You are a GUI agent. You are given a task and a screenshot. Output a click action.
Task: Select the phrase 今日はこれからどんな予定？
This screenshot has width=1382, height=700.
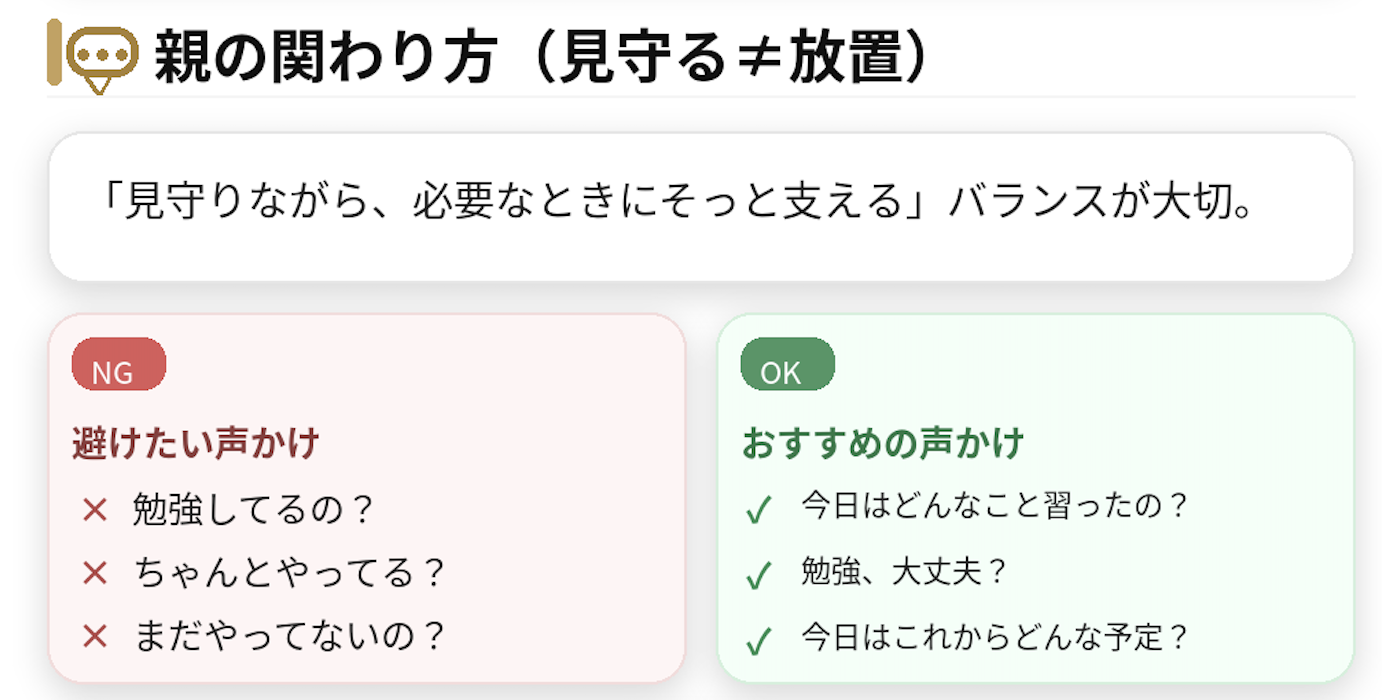[993, 637]
